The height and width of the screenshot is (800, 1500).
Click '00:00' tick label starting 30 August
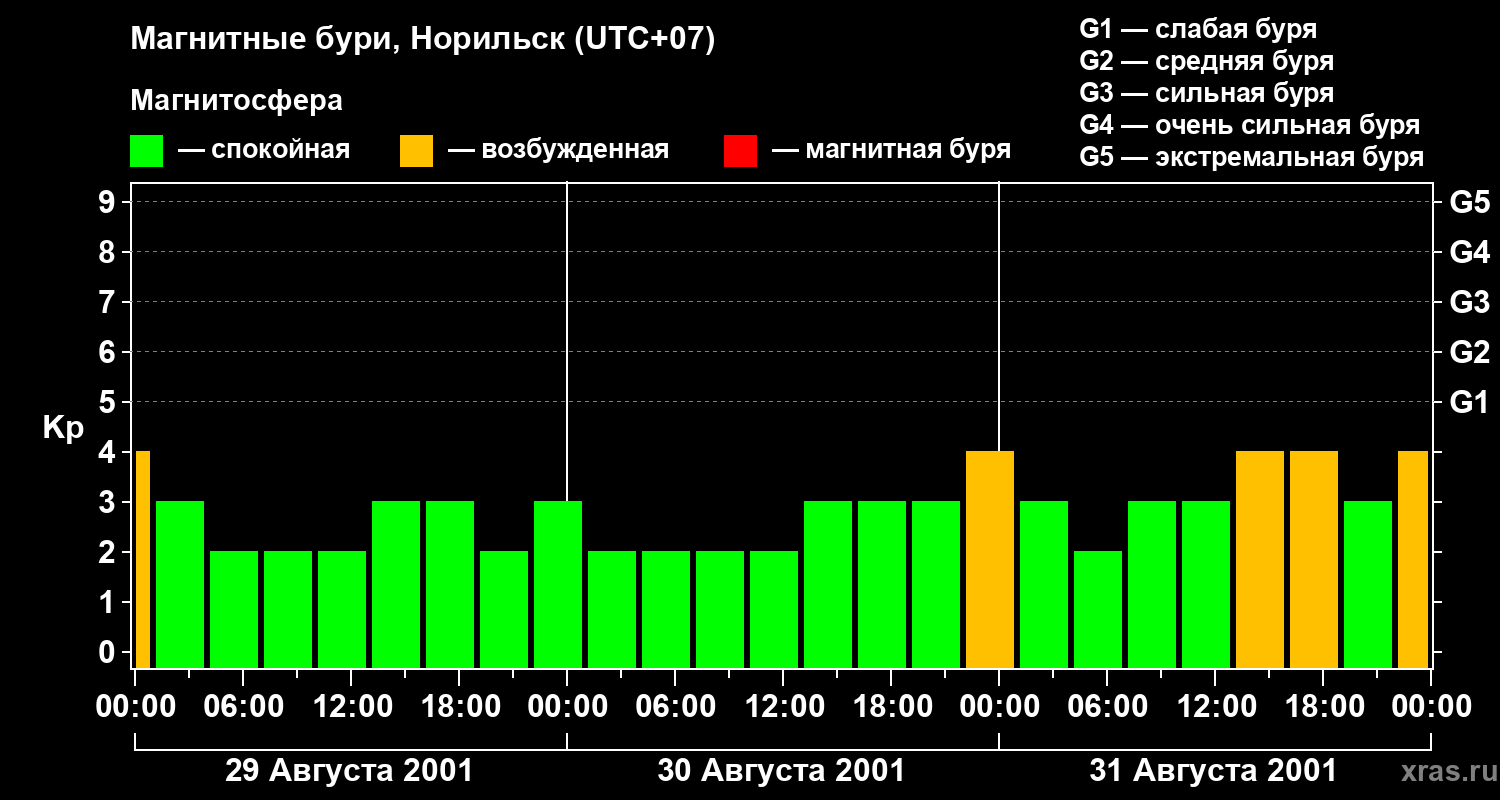coord(568,706)
